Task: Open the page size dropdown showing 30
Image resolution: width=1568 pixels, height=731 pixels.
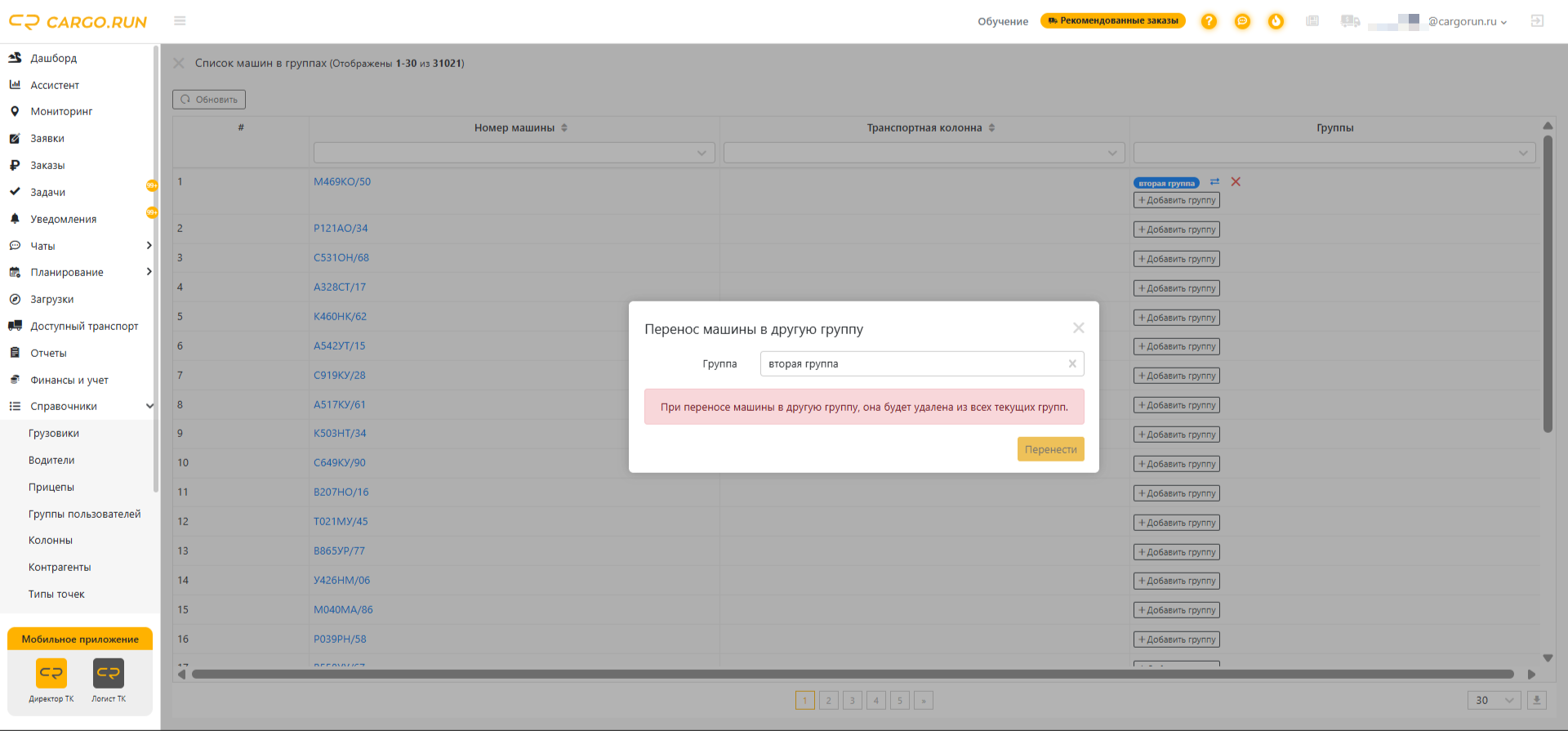Action: [1494, 701]
